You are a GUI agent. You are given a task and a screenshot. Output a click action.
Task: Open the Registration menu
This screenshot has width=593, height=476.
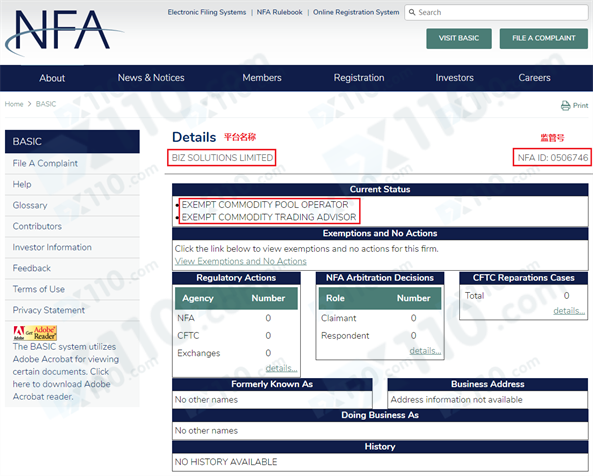(359, 78)
